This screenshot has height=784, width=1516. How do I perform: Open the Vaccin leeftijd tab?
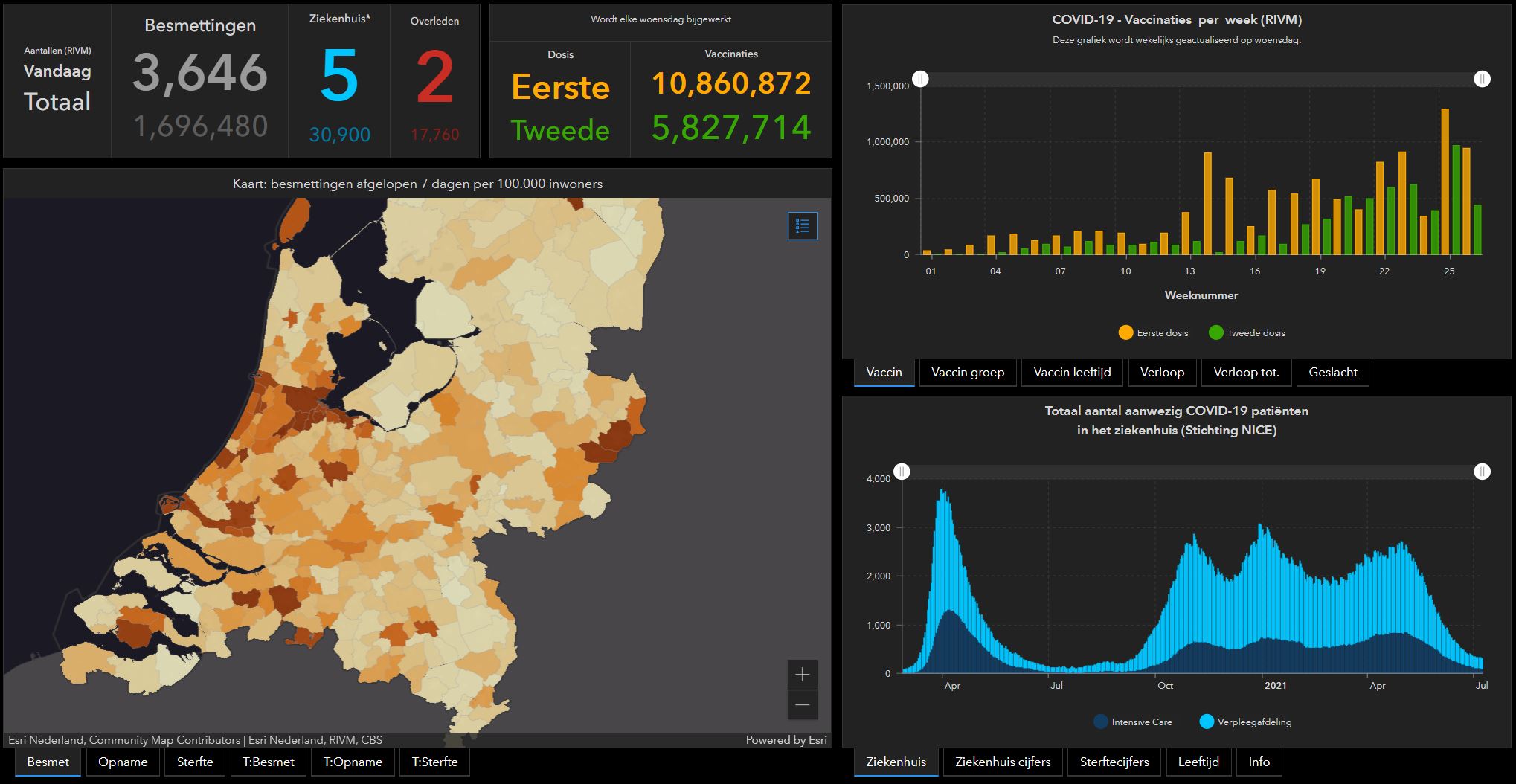point(1072,372)
